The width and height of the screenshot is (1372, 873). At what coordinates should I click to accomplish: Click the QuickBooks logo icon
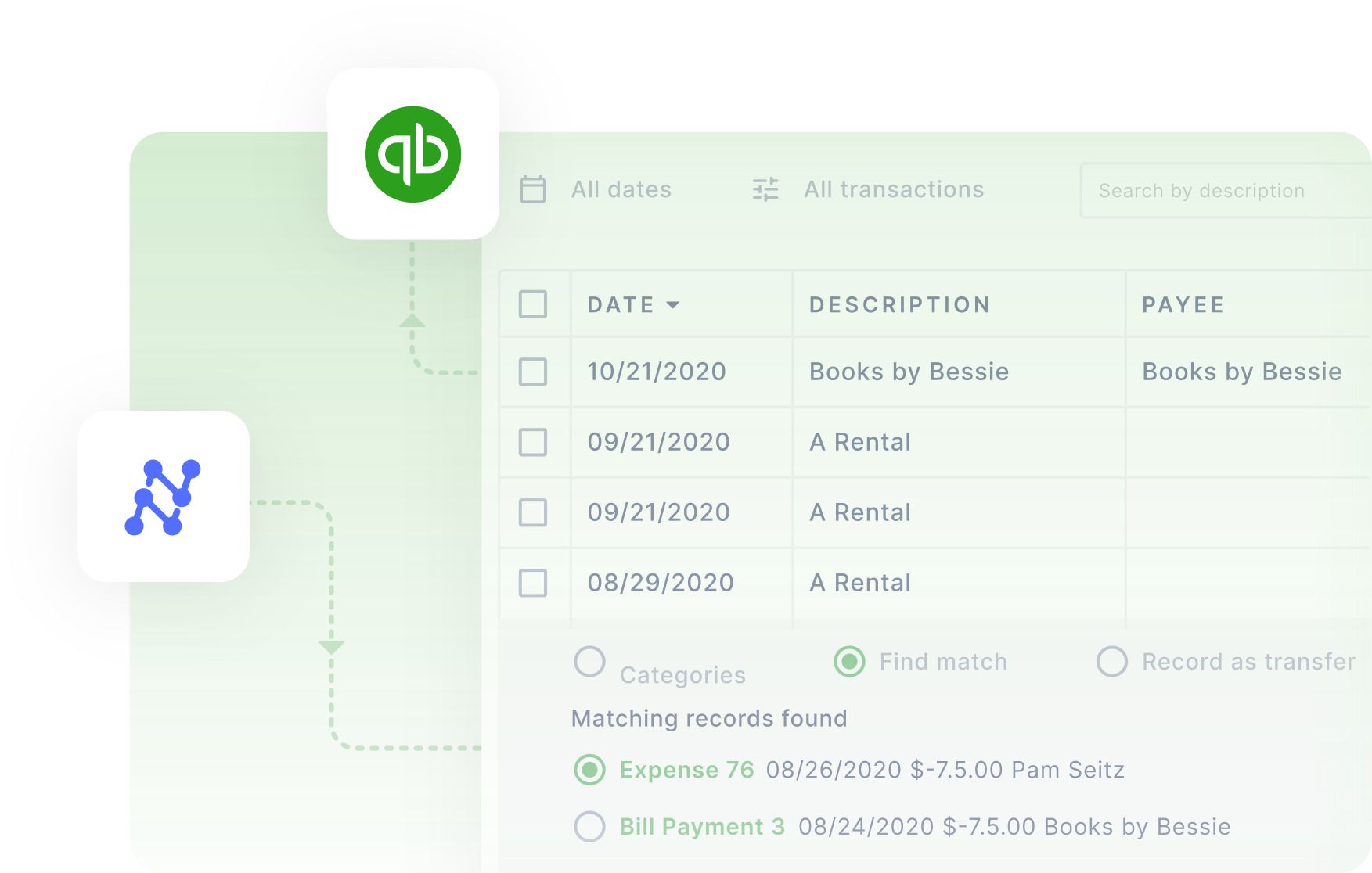pos(412,153)
